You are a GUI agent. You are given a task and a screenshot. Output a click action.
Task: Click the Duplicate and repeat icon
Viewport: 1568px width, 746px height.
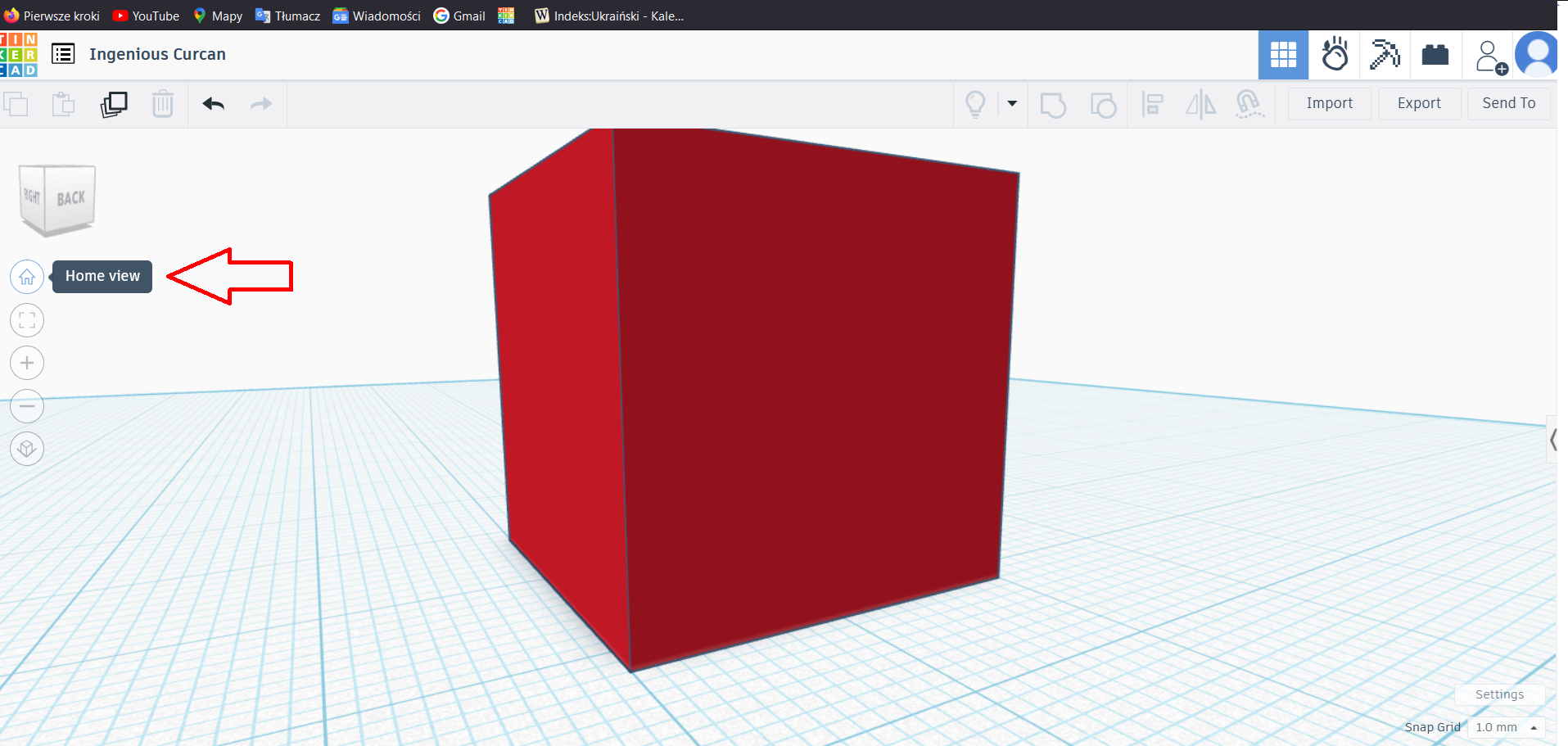tap(114, 104)
